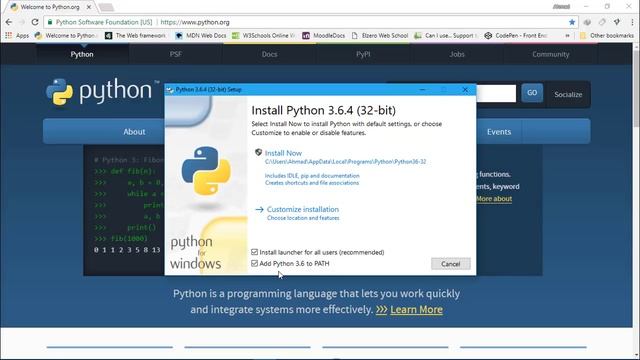Open the Apps bookmarks shortcut
This screenshot has width=640, height=360.
click(17, 36)
